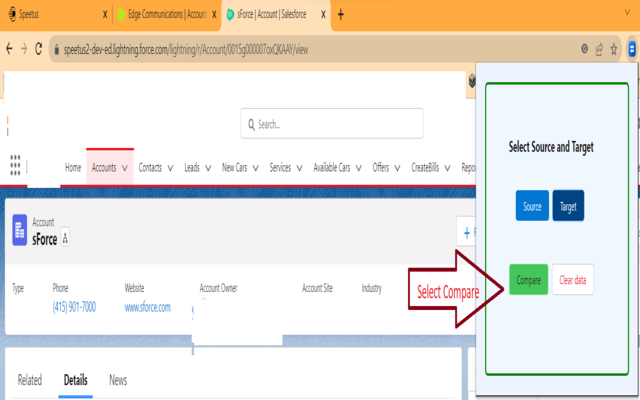This screenshot has height=400, width=640.
Task: Click the account hierarchy icon beside sForce
Action: click(65, 237)
